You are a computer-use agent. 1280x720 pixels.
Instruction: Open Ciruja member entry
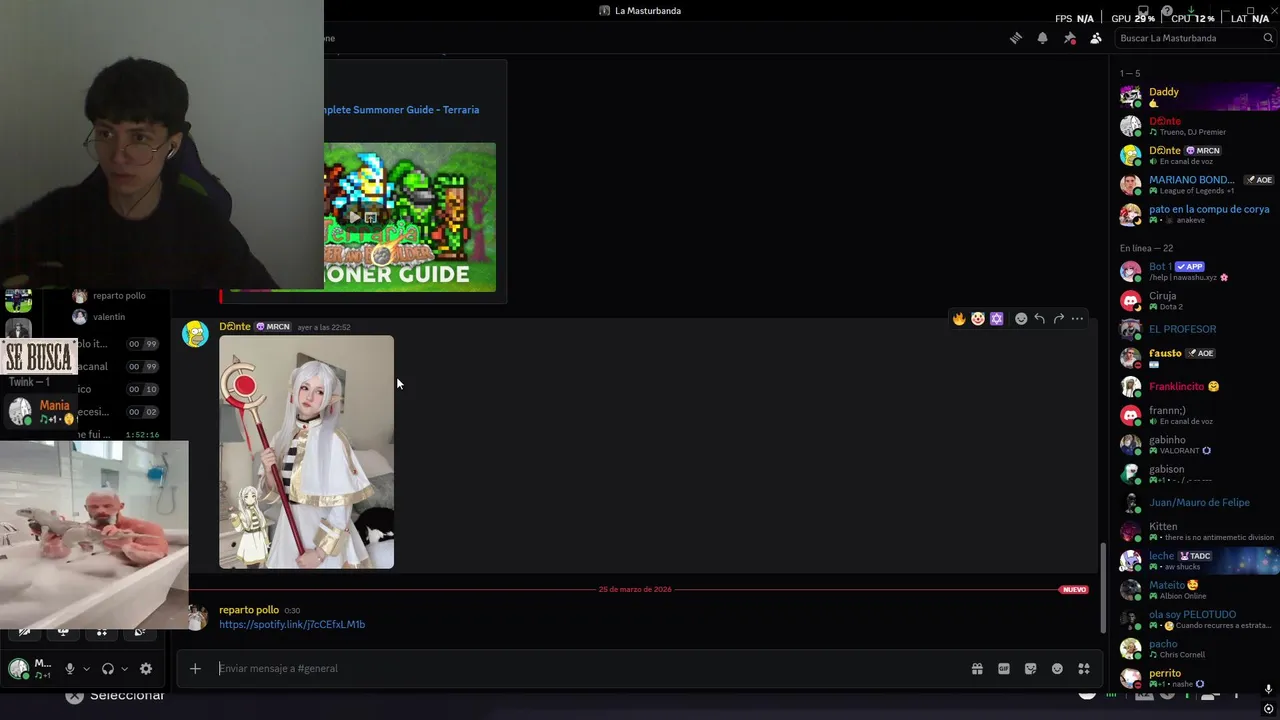(1195, 301)
